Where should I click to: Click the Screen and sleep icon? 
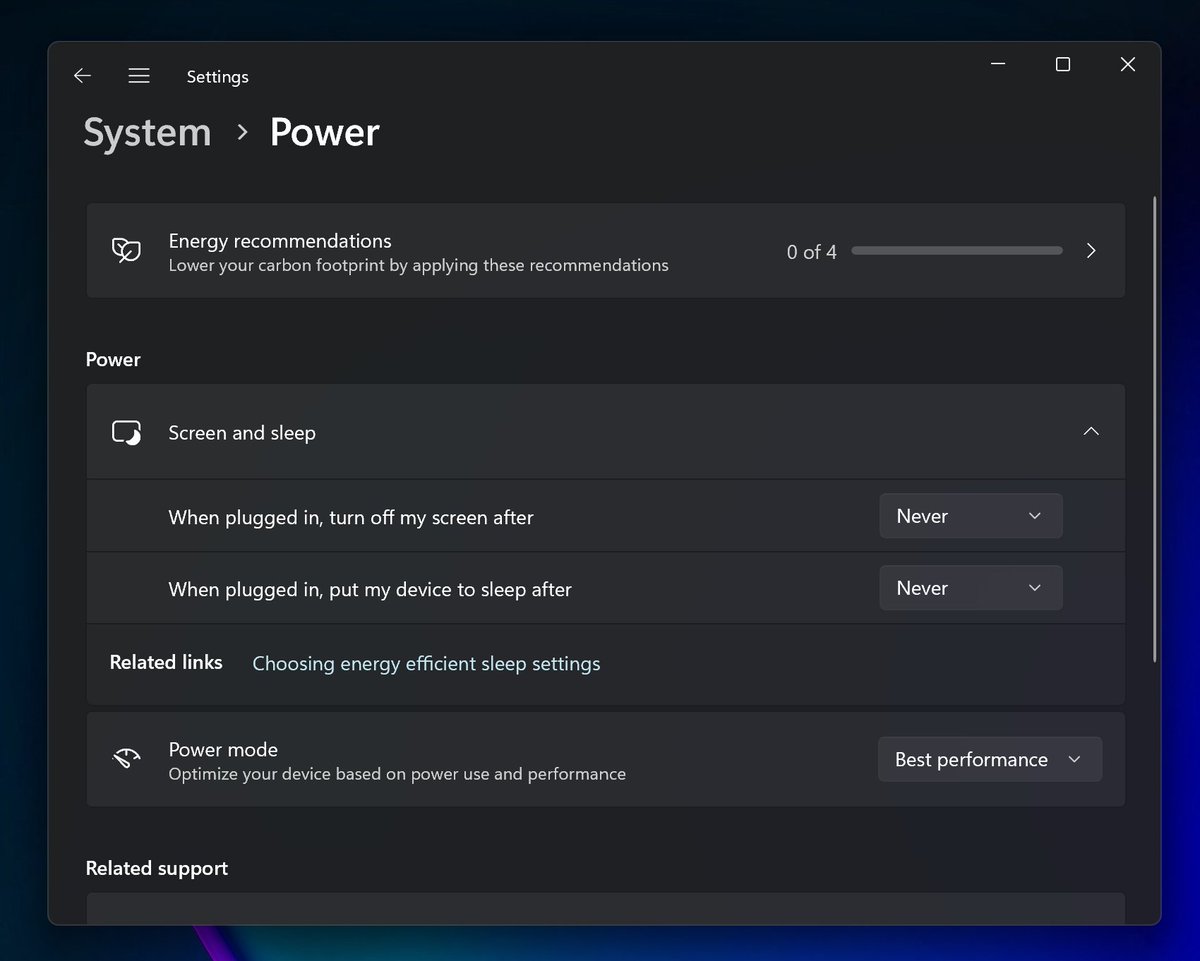click(x=126, y=433)
